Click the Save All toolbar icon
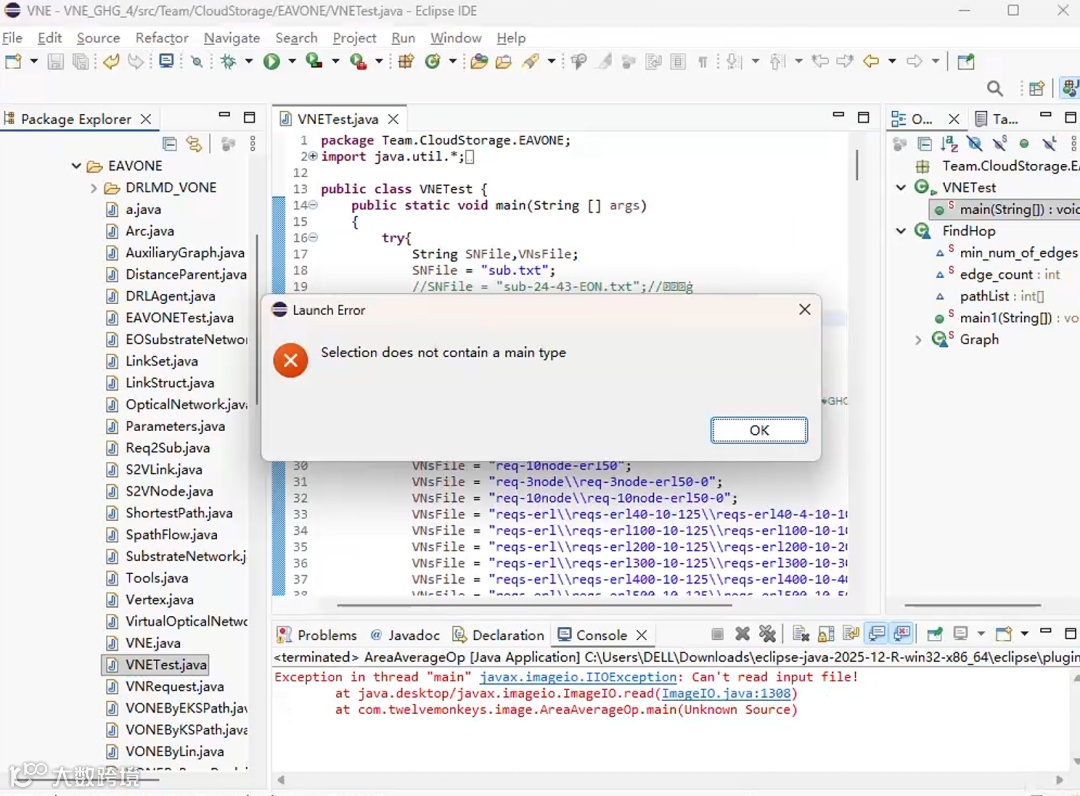1080x796 pixels. click(x=81, y=61)
